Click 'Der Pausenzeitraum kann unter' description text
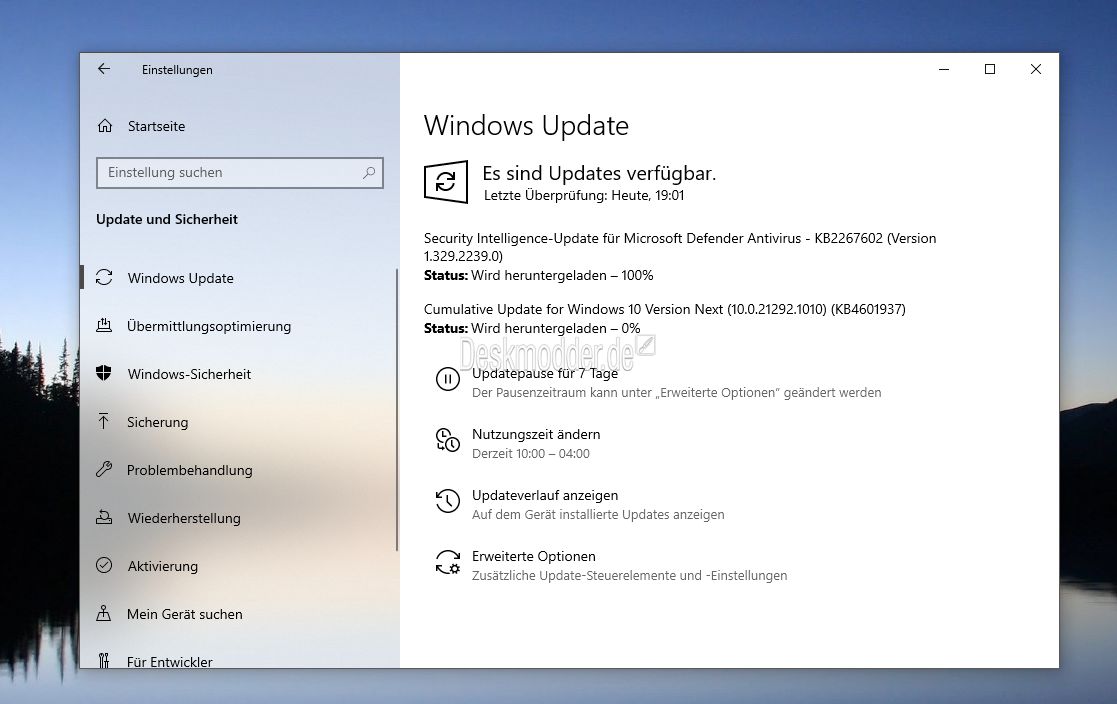The image size is (1117, 704). click(676, 393)
